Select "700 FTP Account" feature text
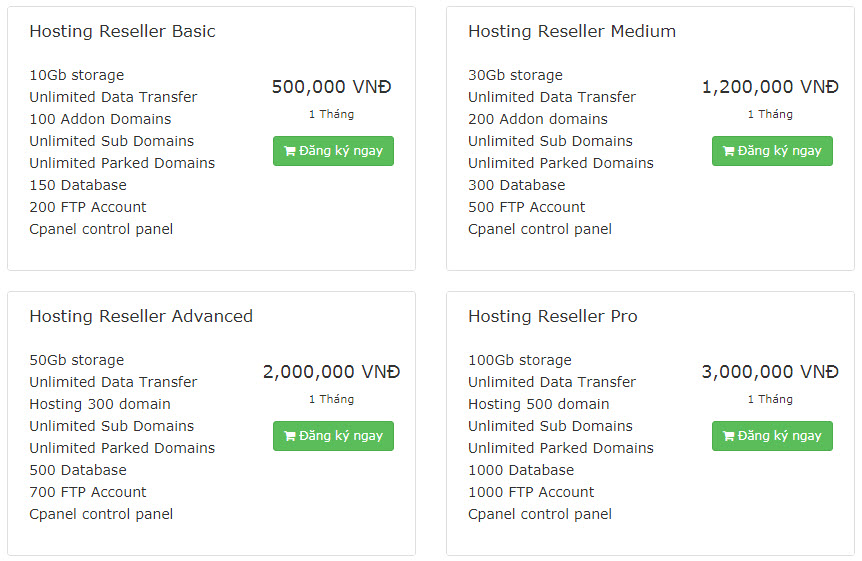The image size is (862, 561). 88,492
